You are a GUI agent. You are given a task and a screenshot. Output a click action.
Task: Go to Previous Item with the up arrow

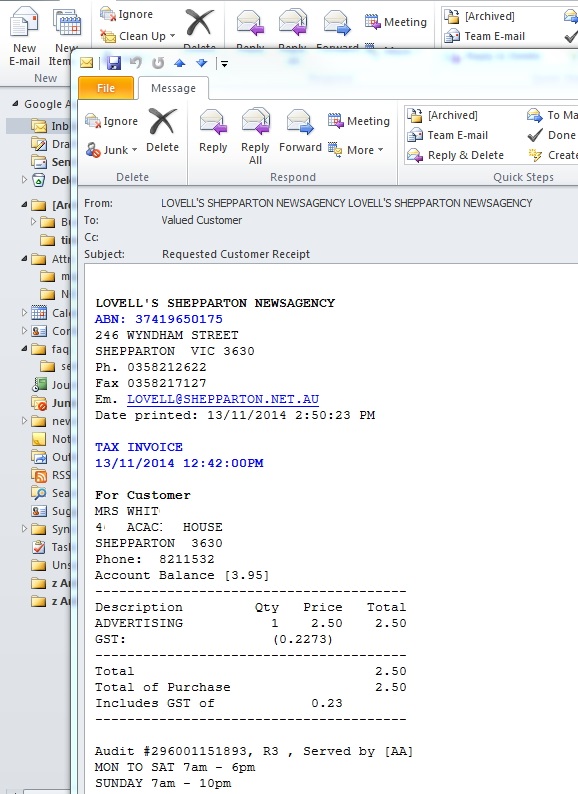[x=179, y=63]
